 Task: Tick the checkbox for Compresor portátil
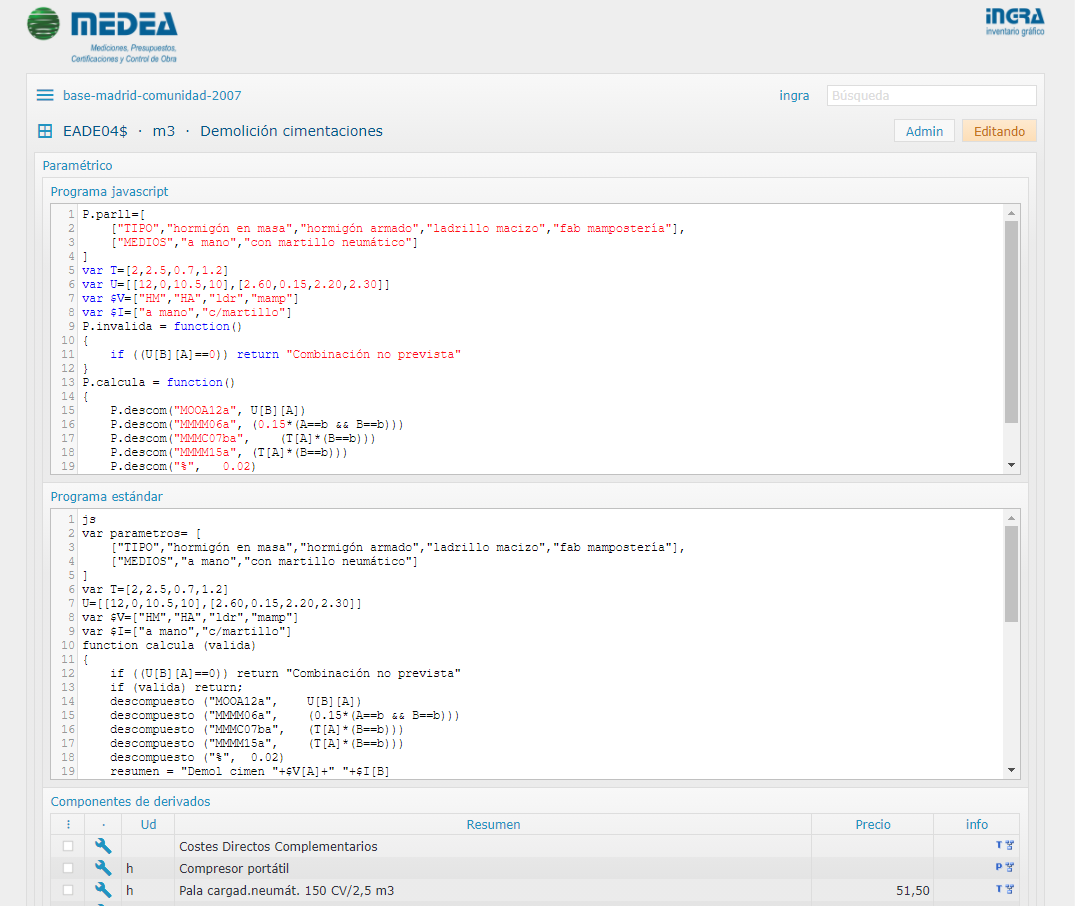(x=68, y=868)
